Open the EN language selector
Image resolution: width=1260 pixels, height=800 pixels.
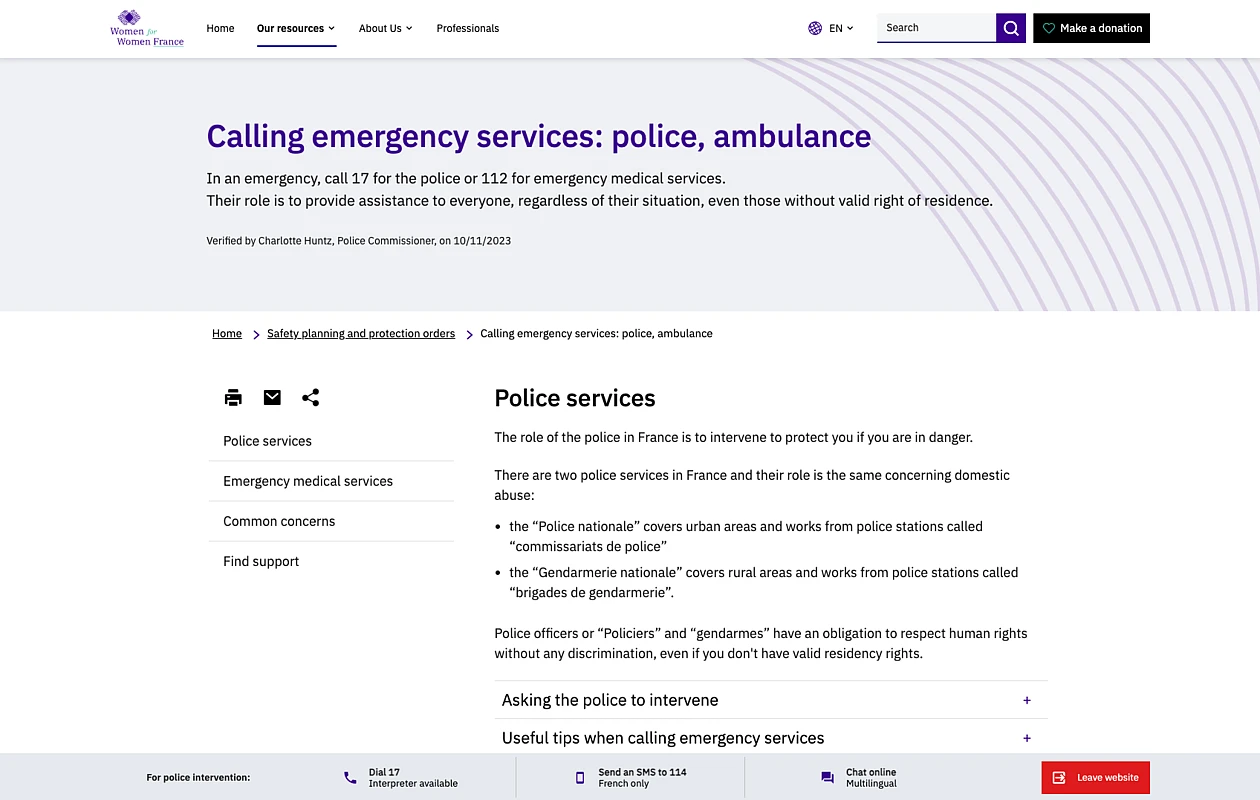tap(841, 28)
